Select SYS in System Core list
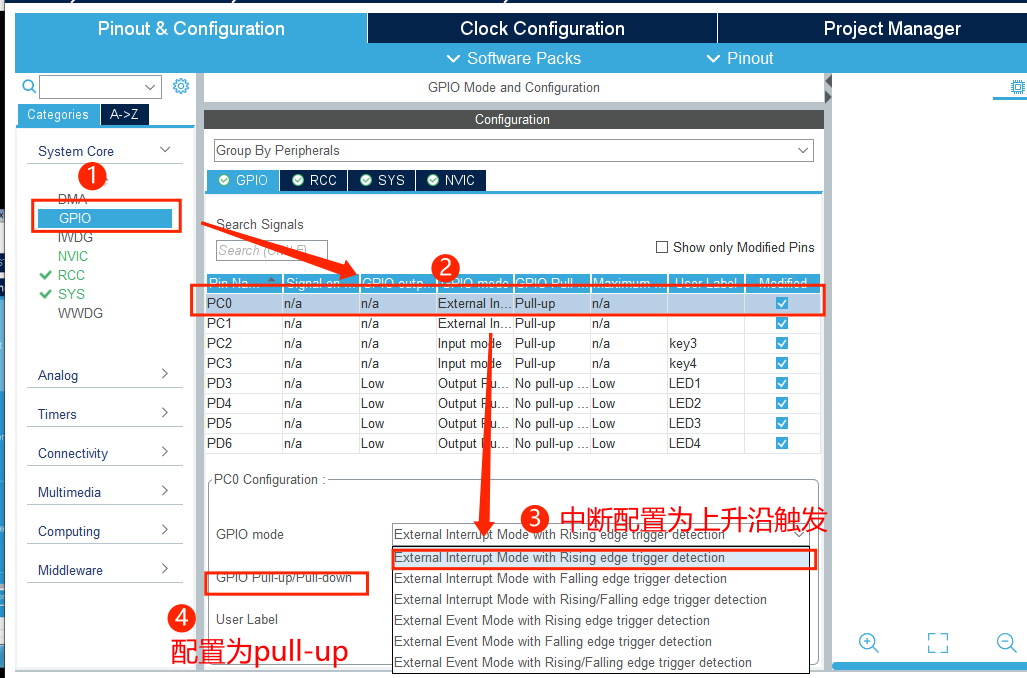Screen dimensions: 1027x678 [71, 294]
